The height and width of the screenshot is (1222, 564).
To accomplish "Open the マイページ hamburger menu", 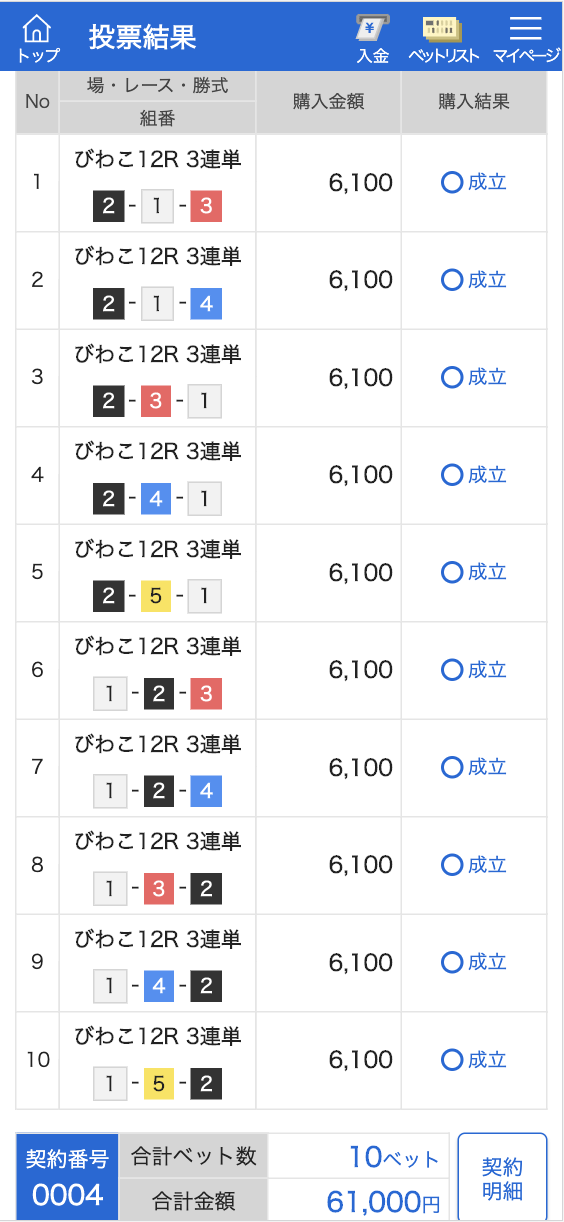I will [526, 38].
